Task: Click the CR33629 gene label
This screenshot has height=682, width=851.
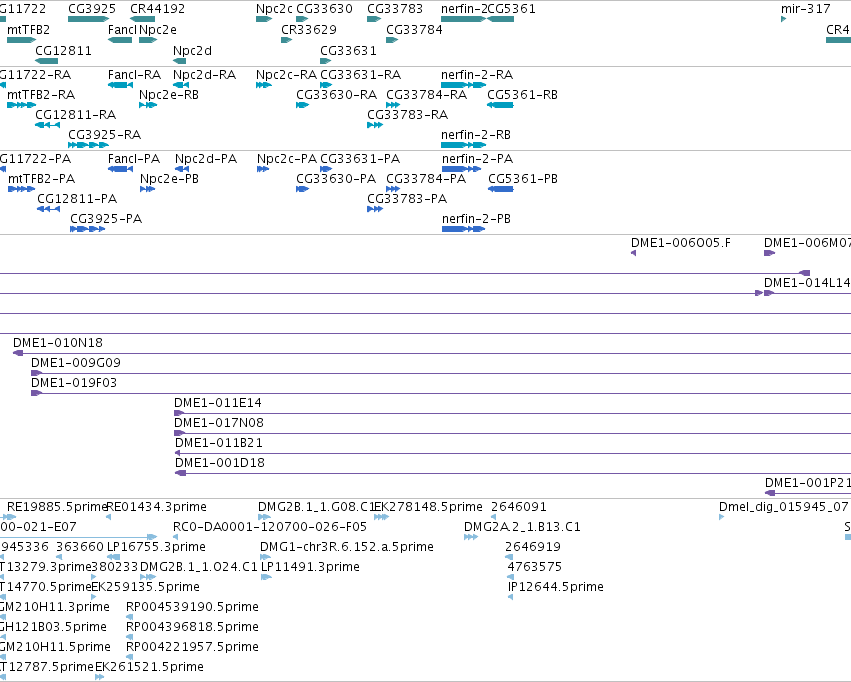Action: pos(309,30)
